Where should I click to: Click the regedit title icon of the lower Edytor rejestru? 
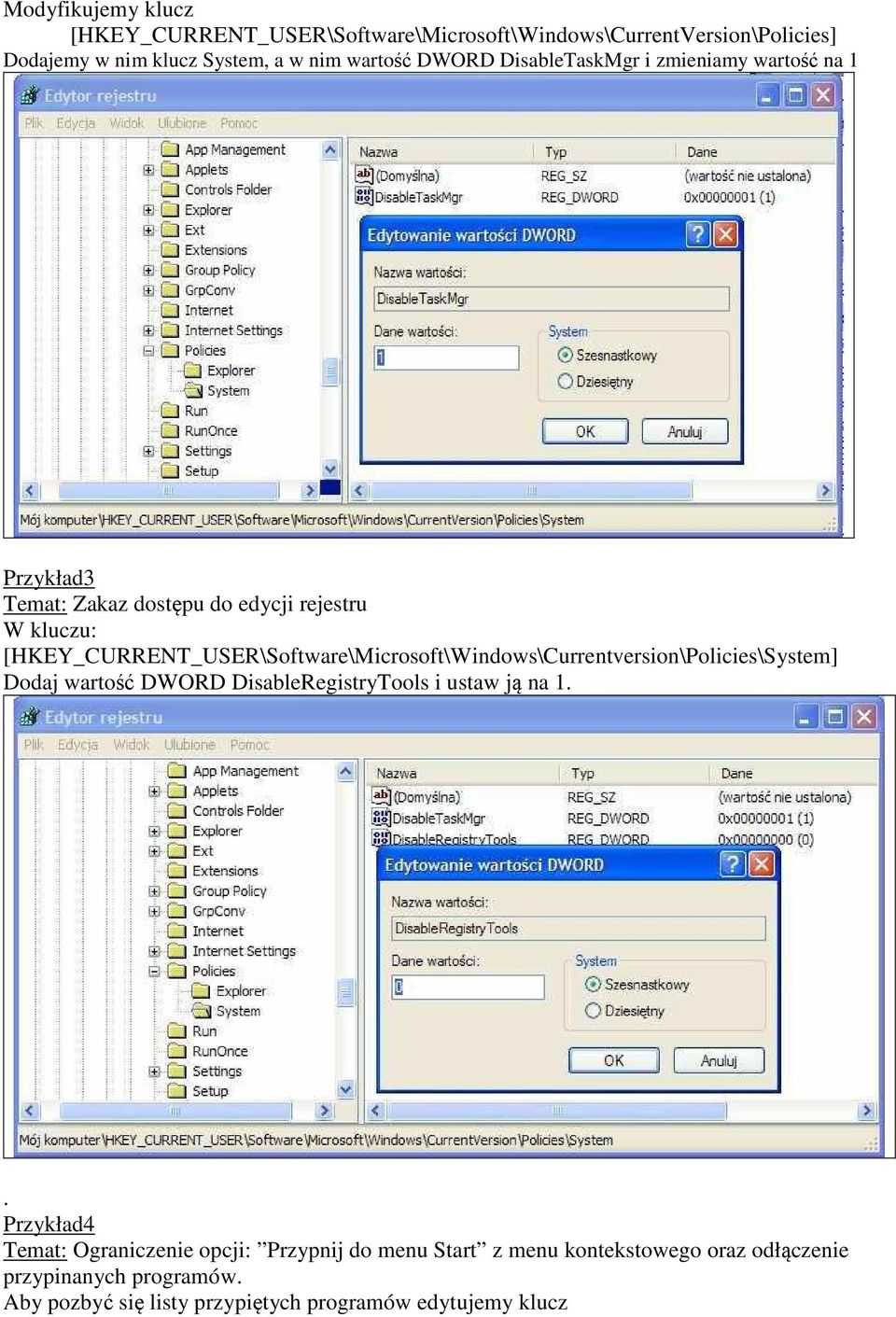(x=31, y=717)
